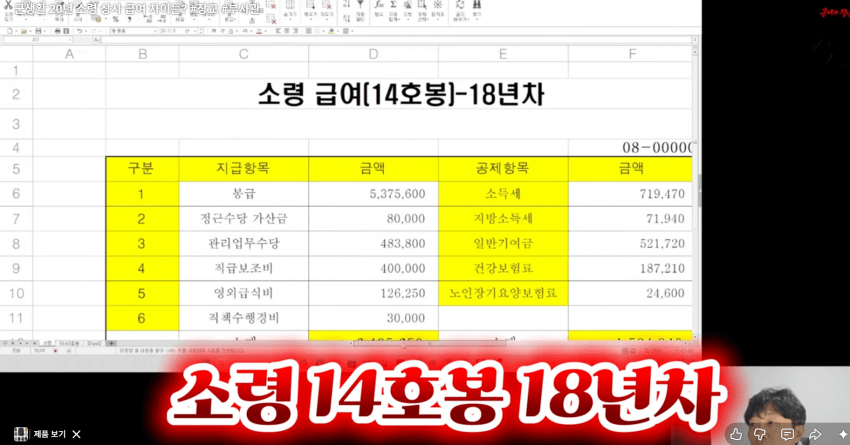Switch to the 소령 sheet tab

click(x=47, y=343)
